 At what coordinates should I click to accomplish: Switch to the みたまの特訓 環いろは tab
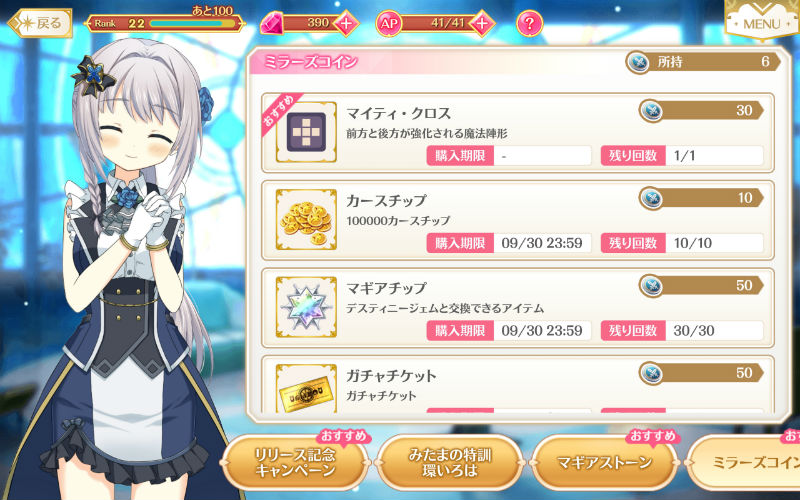click(450, 462)
